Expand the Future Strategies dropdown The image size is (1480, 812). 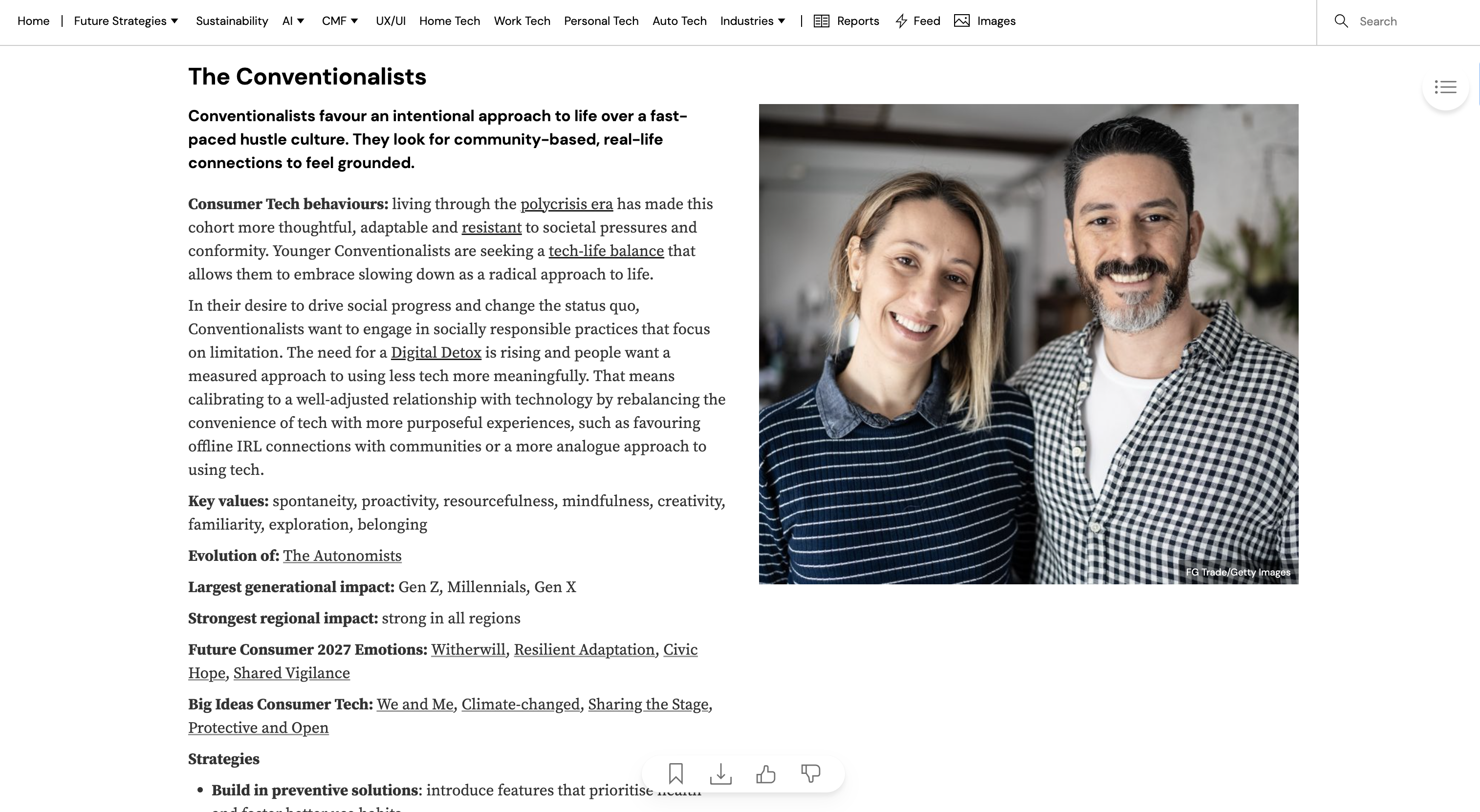tap(125, 21)
